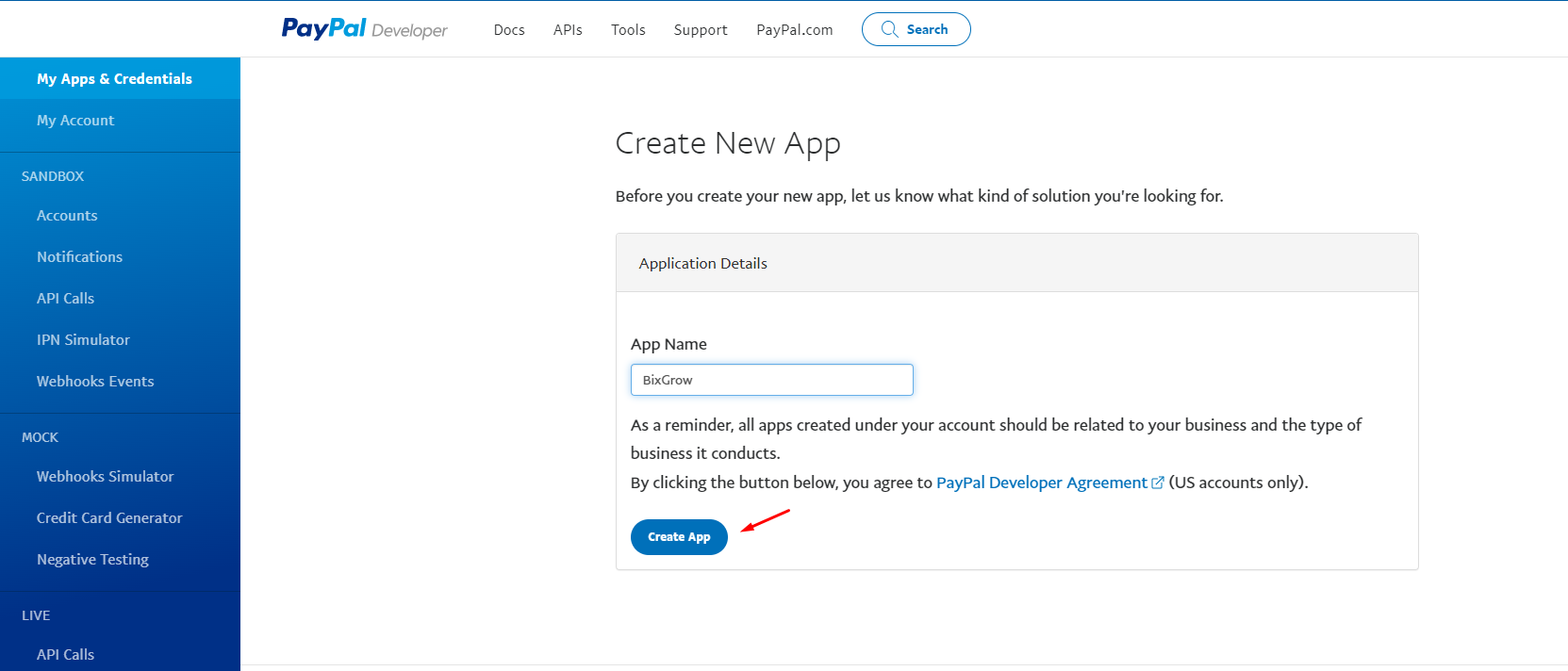Click the external link icon after Agreement
Image resolution: width=1568 pixels, height=671 pixels.
click(1158, 483)
